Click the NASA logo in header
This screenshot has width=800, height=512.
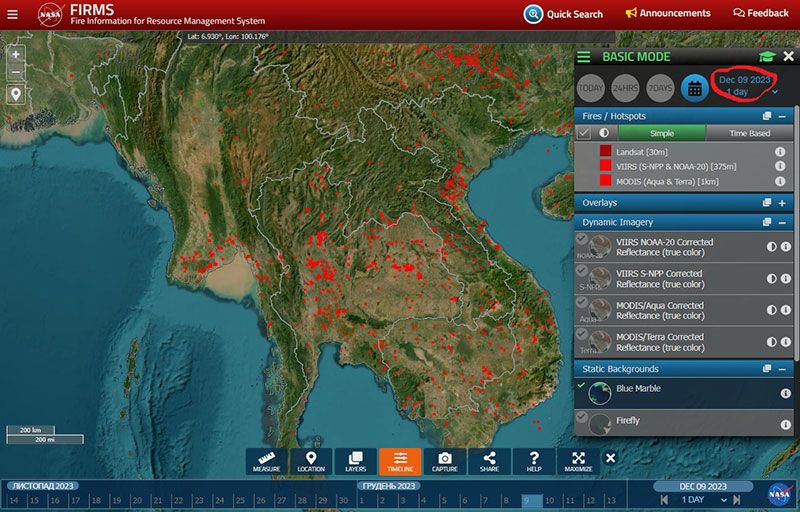51,14
